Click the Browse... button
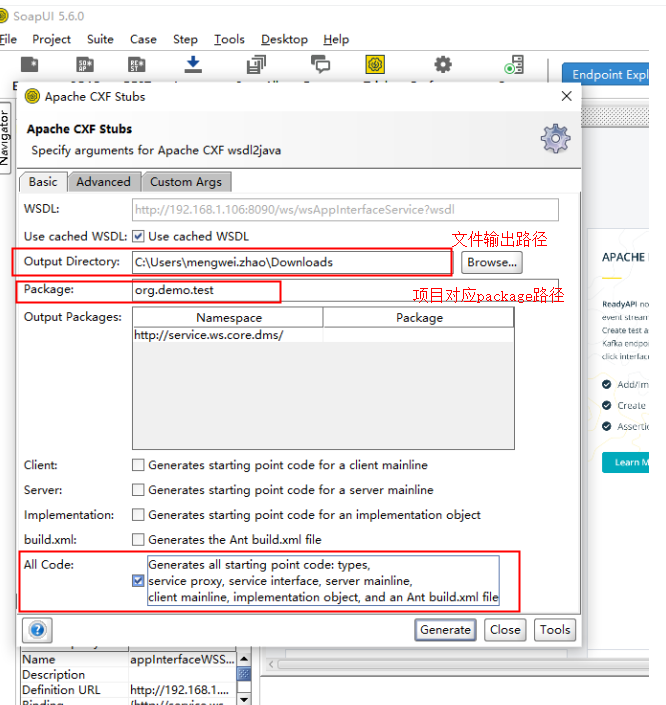The height and width of the screenshot is (705, 666). coord(492,262)
